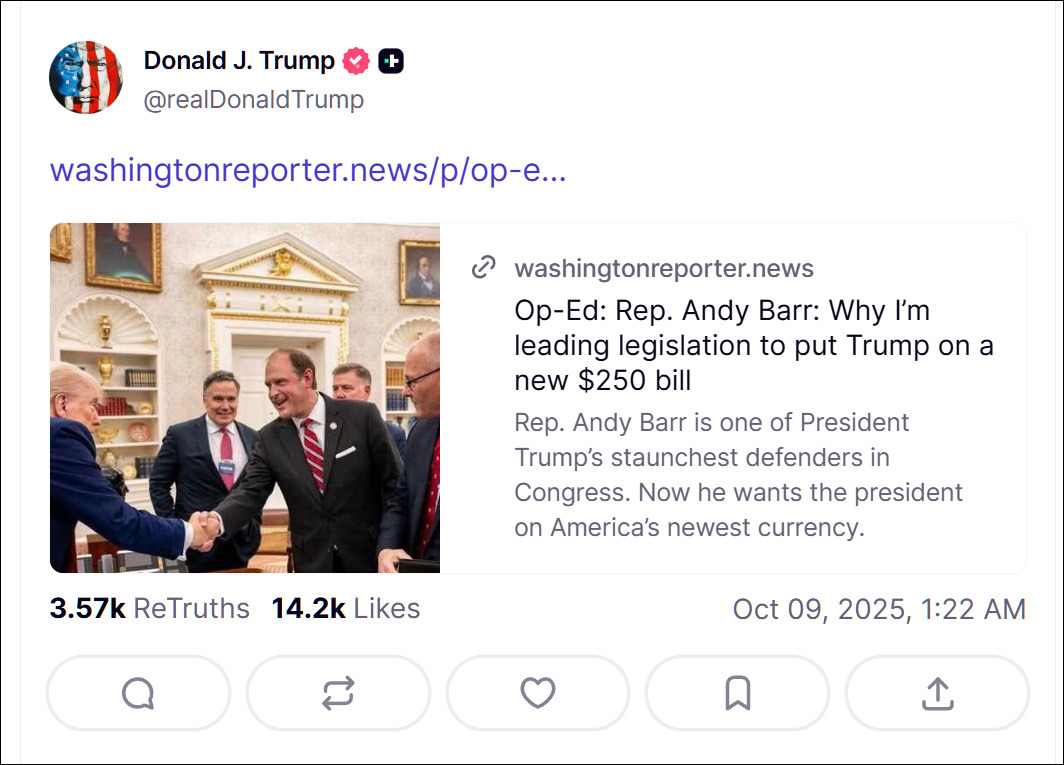Click the red verified checkmark badge
The height and width of the screenshot is (765, 1064).
[x=356, y=61]
